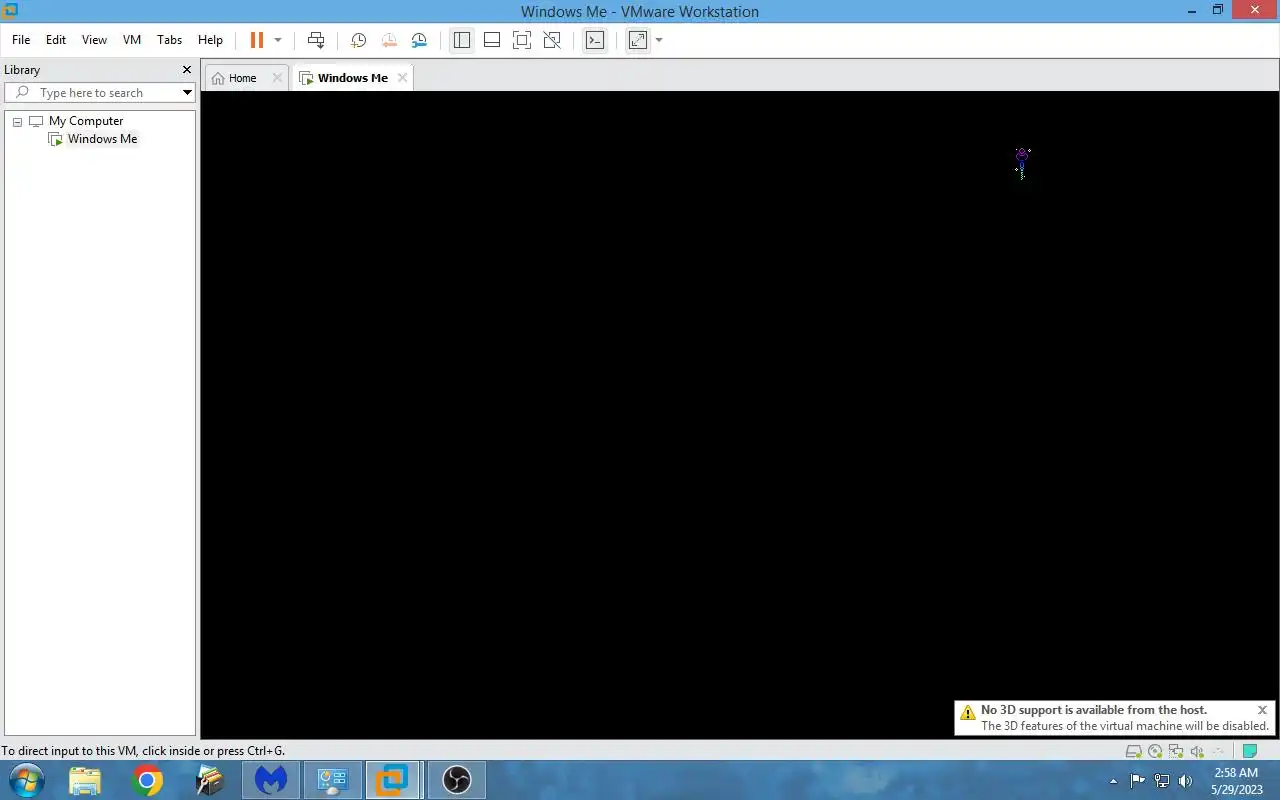Click the sound card status icon
Image resolution: width=1280 pixels, height=800 pixels.
pyautogui.click(x=1197, y=752)
